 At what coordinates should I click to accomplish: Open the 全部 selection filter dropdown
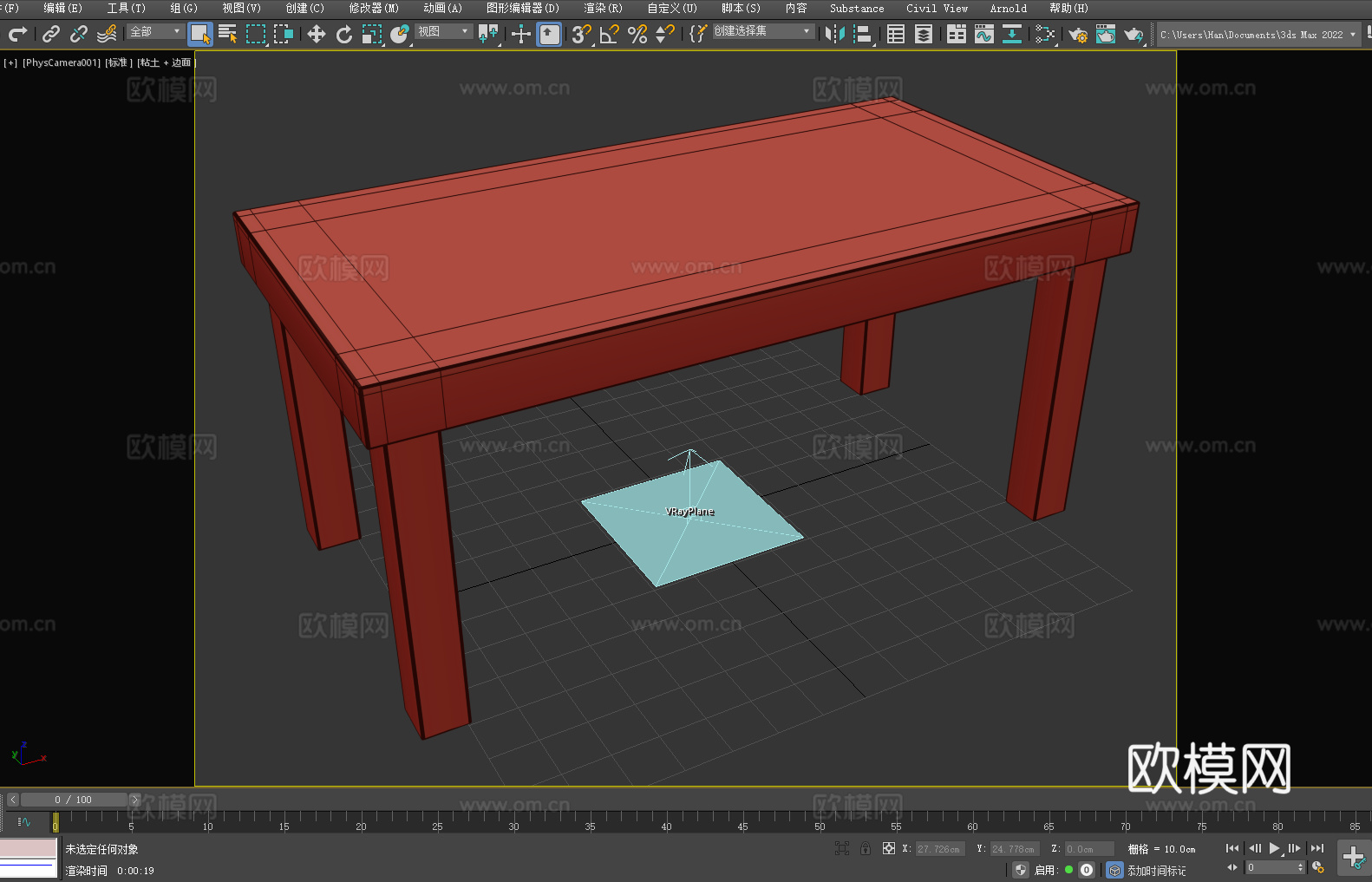pos(156,31)
